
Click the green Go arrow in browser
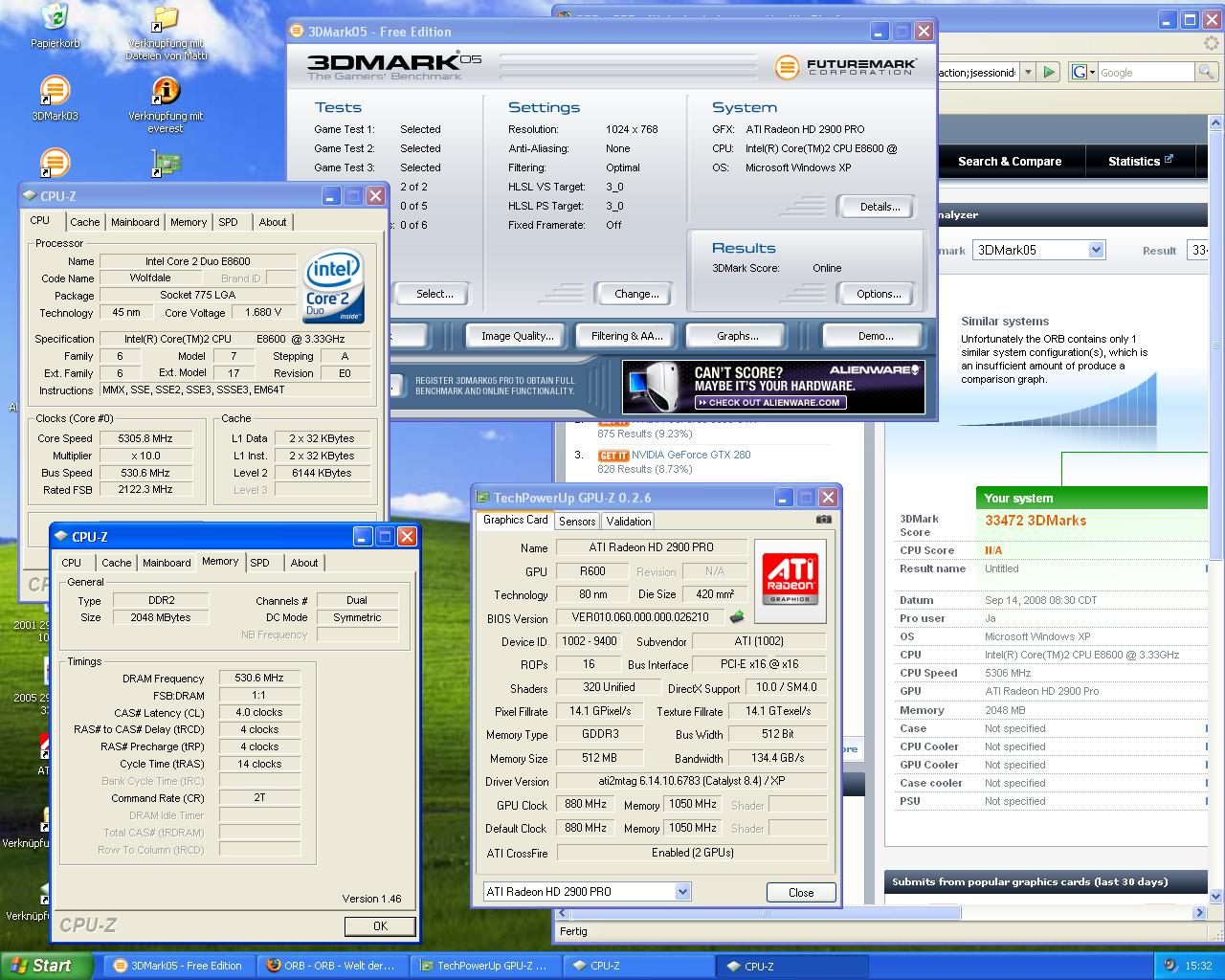click(x=1050, y=72)
